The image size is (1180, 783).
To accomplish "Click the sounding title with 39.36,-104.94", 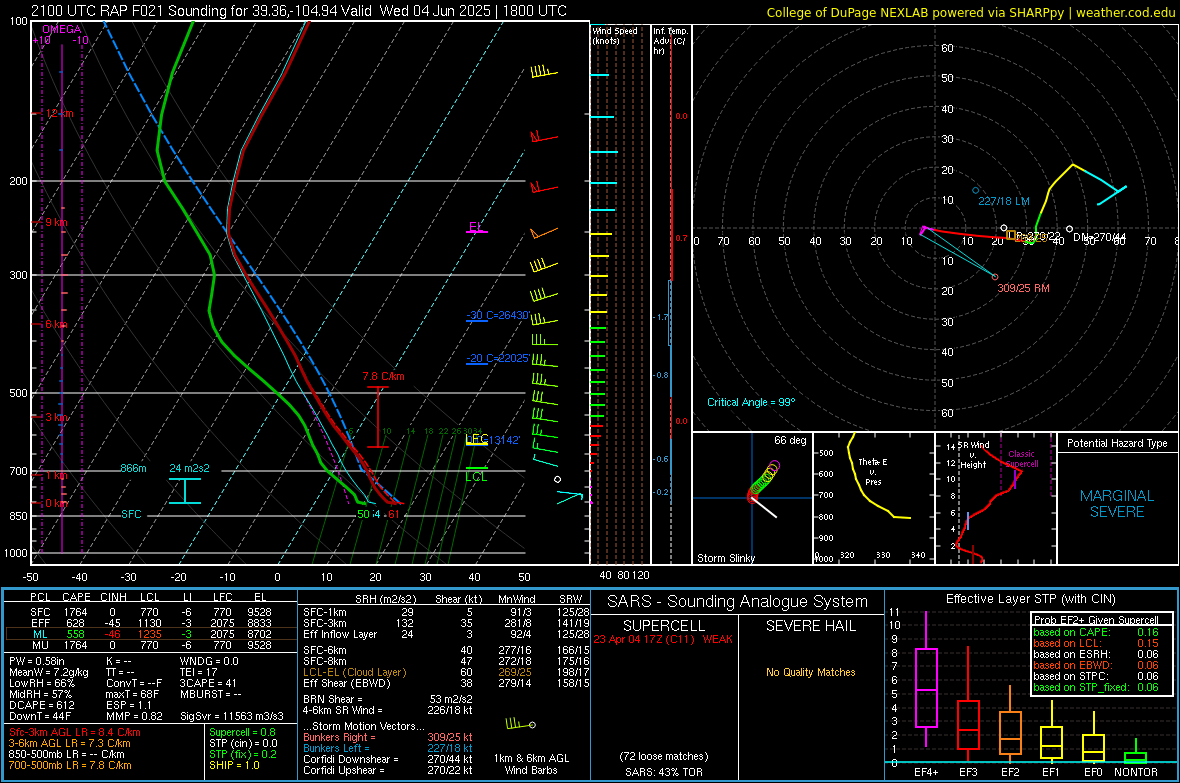I will click(299, 11).
